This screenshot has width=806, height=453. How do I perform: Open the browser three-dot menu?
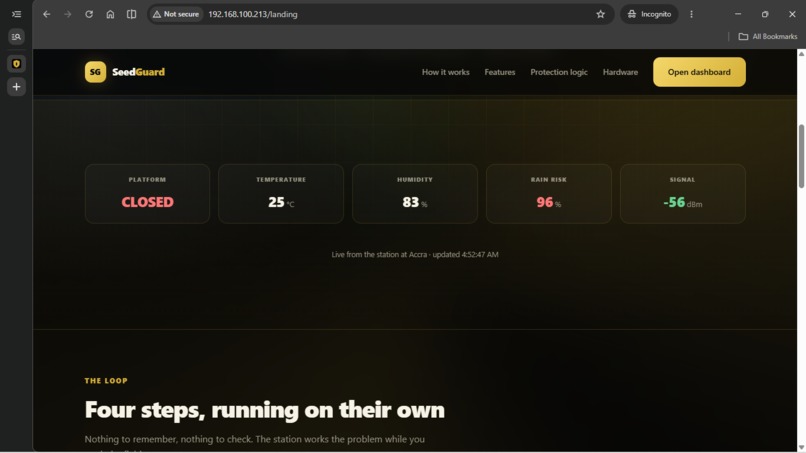pos(691,14)
